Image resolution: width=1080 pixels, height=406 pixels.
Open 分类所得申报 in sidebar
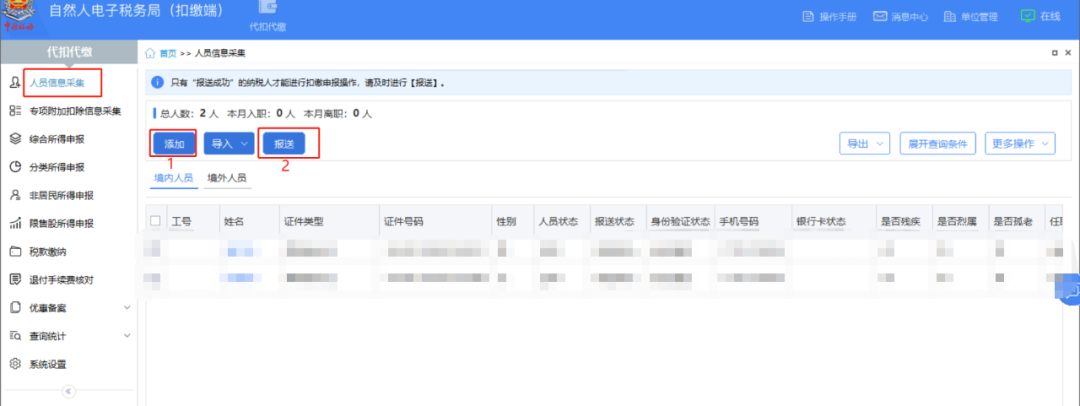[56, 168]
